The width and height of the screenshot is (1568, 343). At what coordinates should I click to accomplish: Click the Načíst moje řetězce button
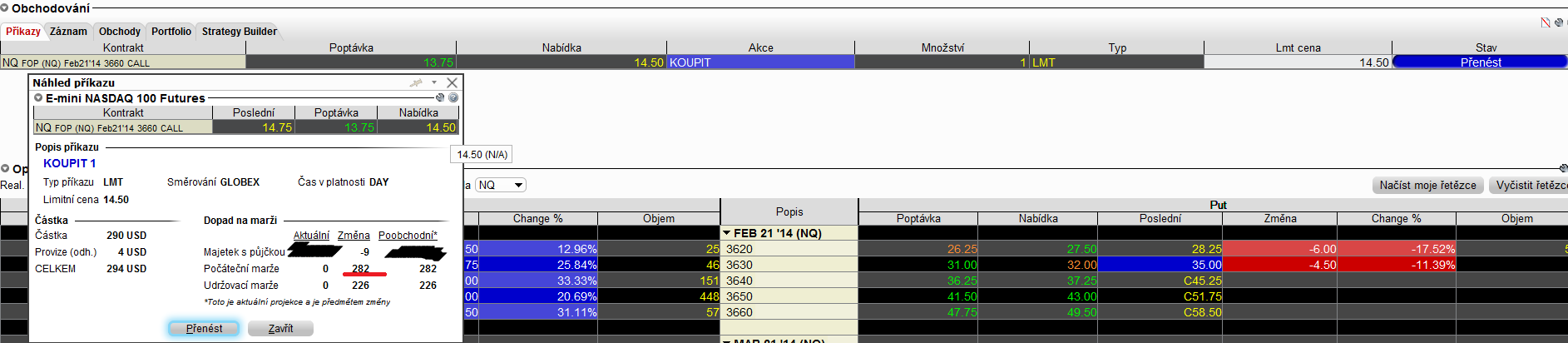[x=1427, y=185]
